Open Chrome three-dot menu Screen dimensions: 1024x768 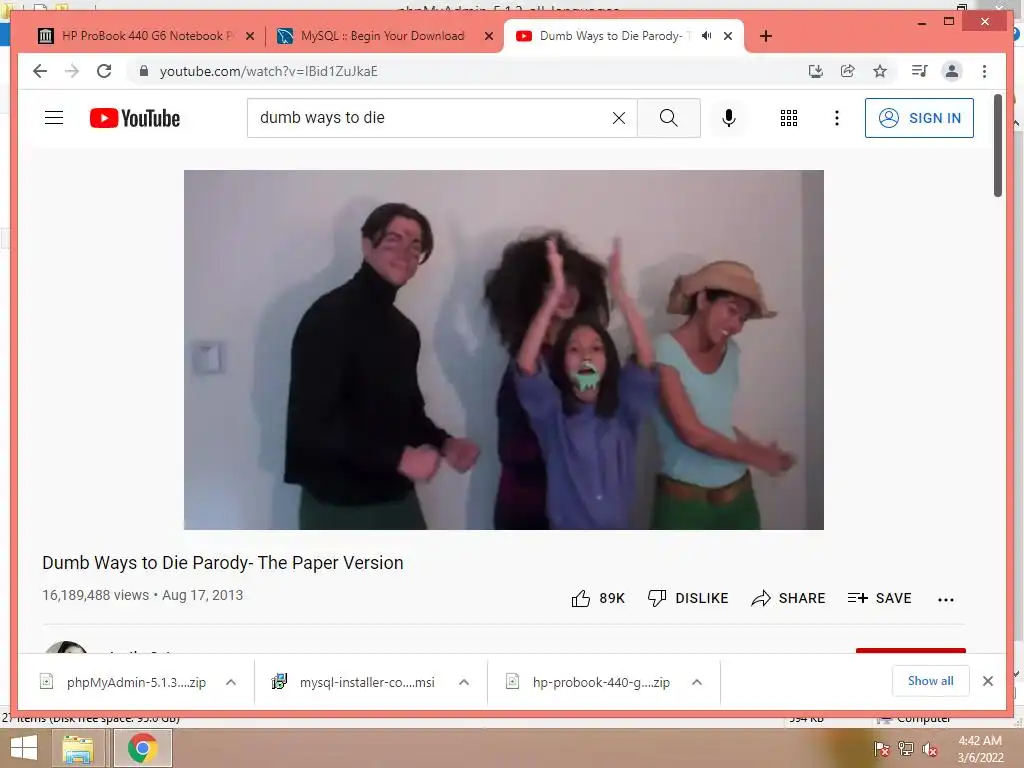(984, 71)
